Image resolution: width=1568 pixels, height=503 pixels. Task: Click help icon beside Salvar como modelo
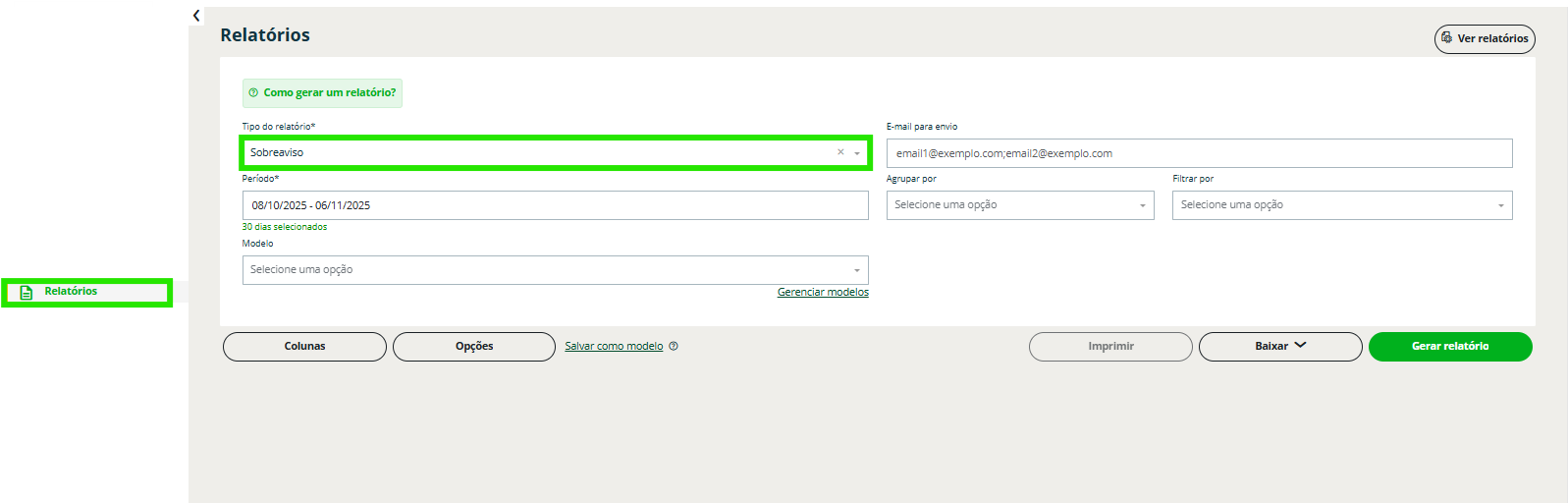[674, 346]
